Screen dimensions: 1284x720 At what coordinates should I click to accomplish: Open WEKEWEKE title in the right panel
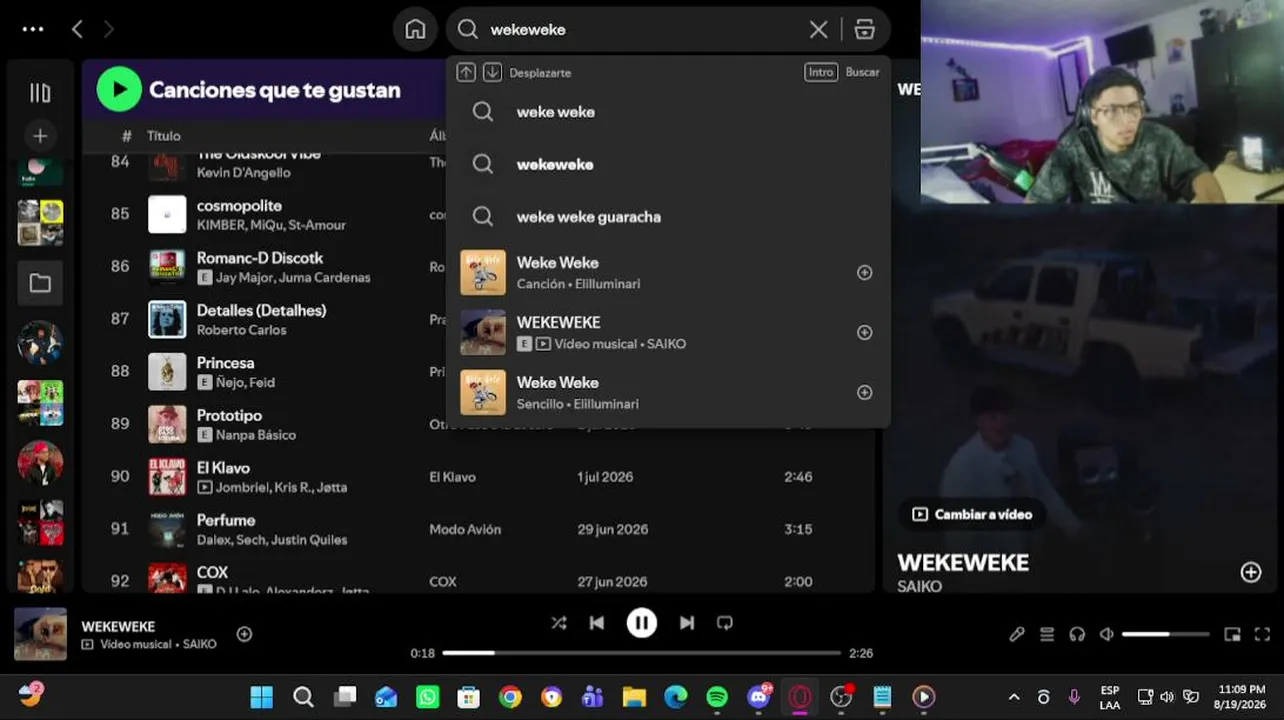[963, 562]
